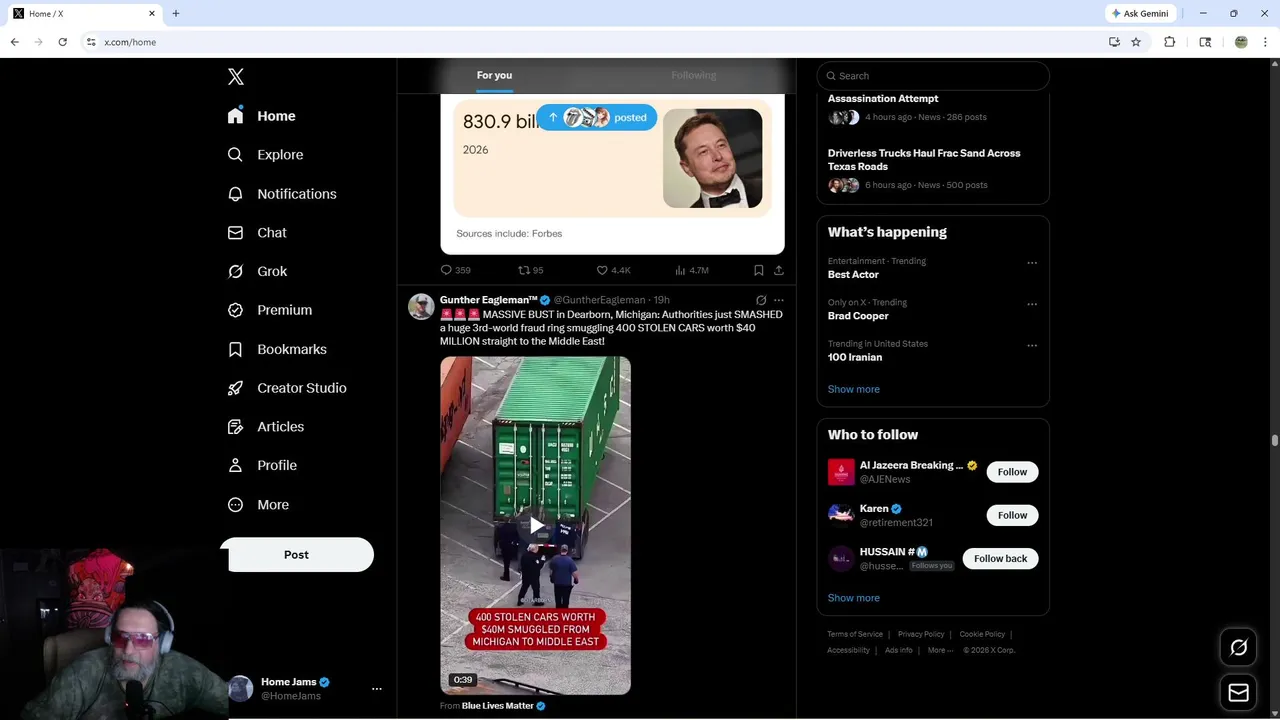Image resolution: width=1280 pixels, height=720 pixels.
Task: Open Terms of Service link
Action: click(x=855, y=634)
